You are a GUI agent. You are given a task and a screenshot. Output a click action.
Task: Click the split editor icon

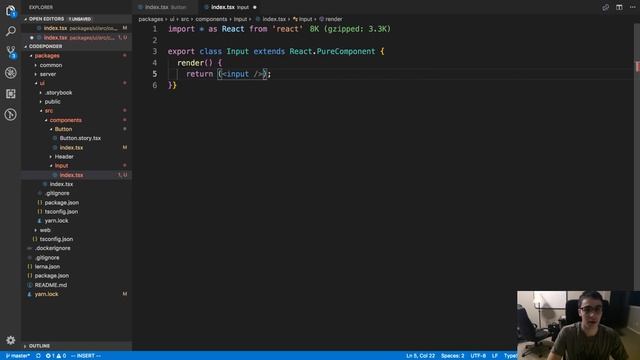[619, 7]
